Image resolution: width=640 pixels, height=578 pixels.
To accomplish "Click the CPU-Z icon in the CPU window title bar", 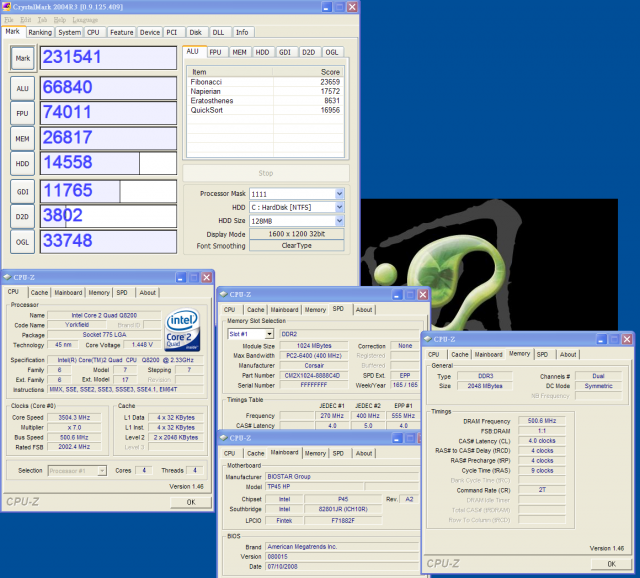I will pyautogui.click(x=7, y=277).
